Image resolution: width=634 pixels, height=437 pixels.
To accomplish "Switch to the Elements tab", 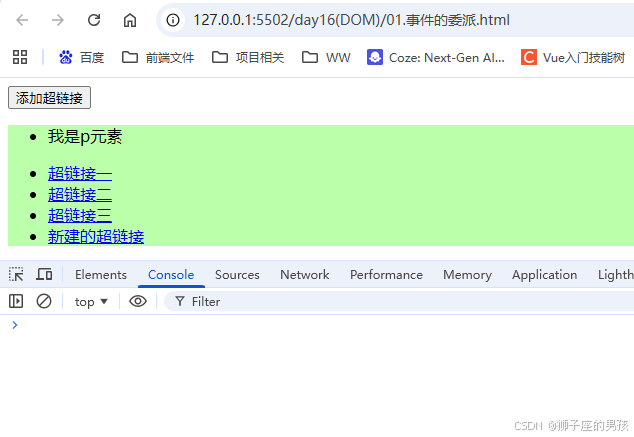I will pos(101,275).
